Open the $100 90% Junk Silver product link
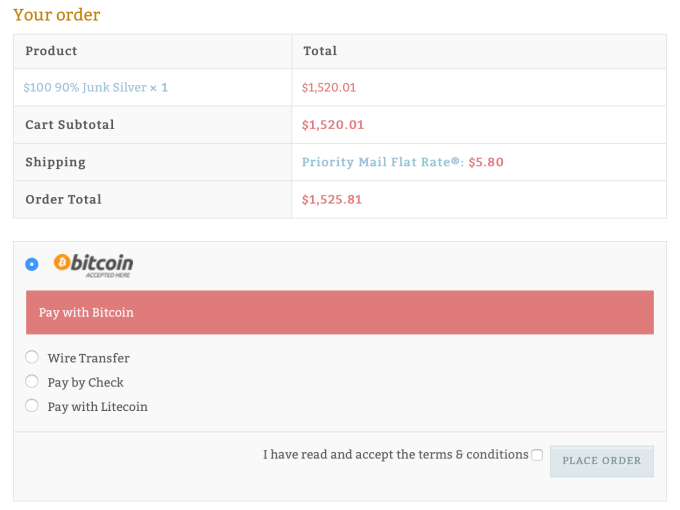 tap(95, 88)
